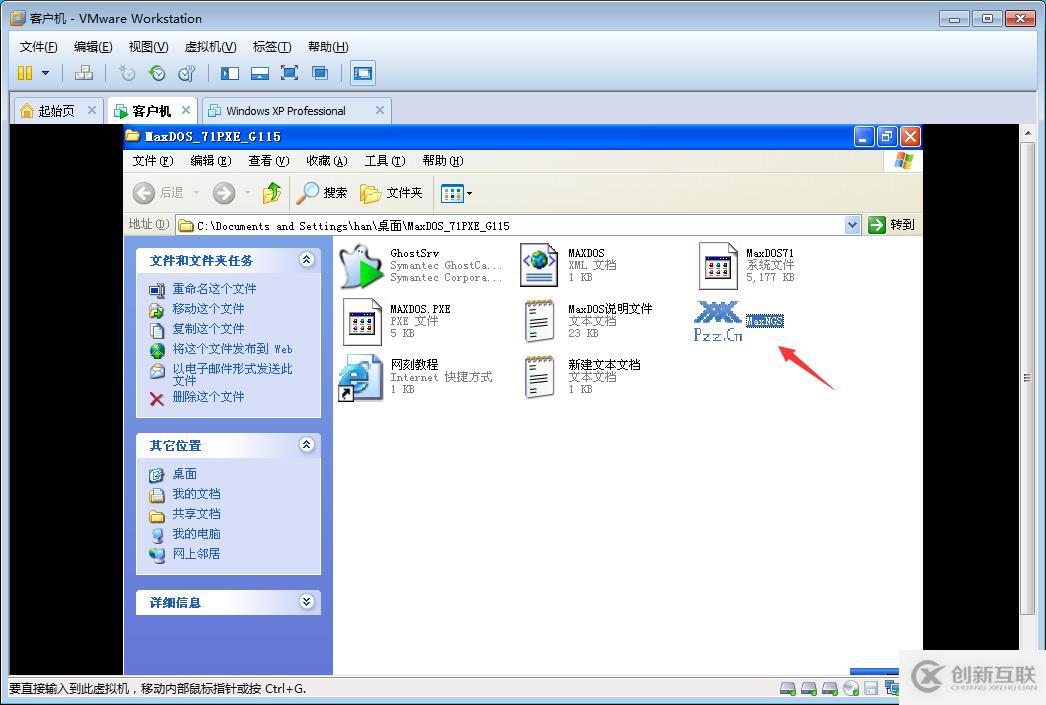
Task: Open the forward history dropdown arrow
Action: 247,193
